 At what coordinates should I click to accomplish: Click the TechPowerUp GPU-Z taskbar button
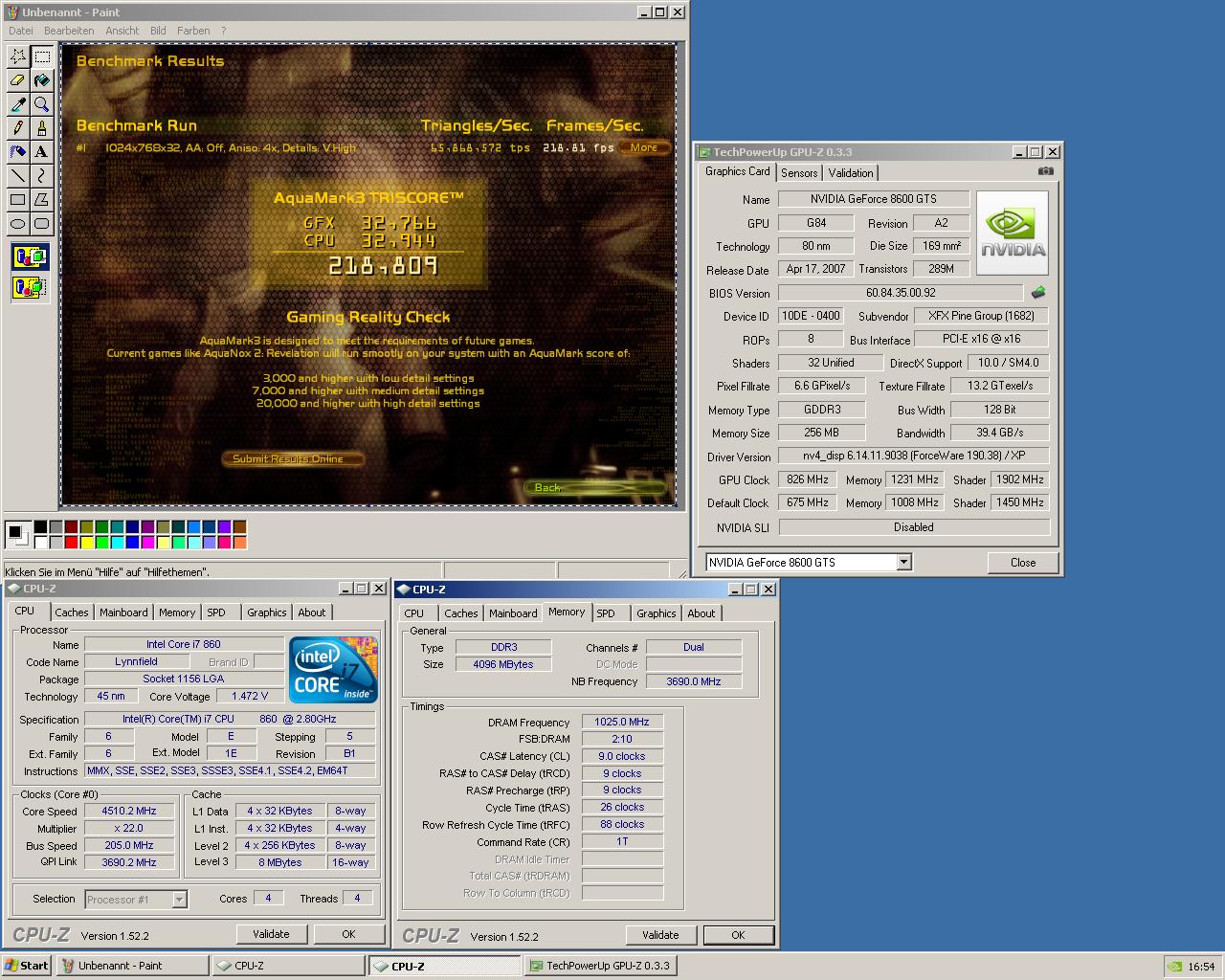(x=602, y=966)
